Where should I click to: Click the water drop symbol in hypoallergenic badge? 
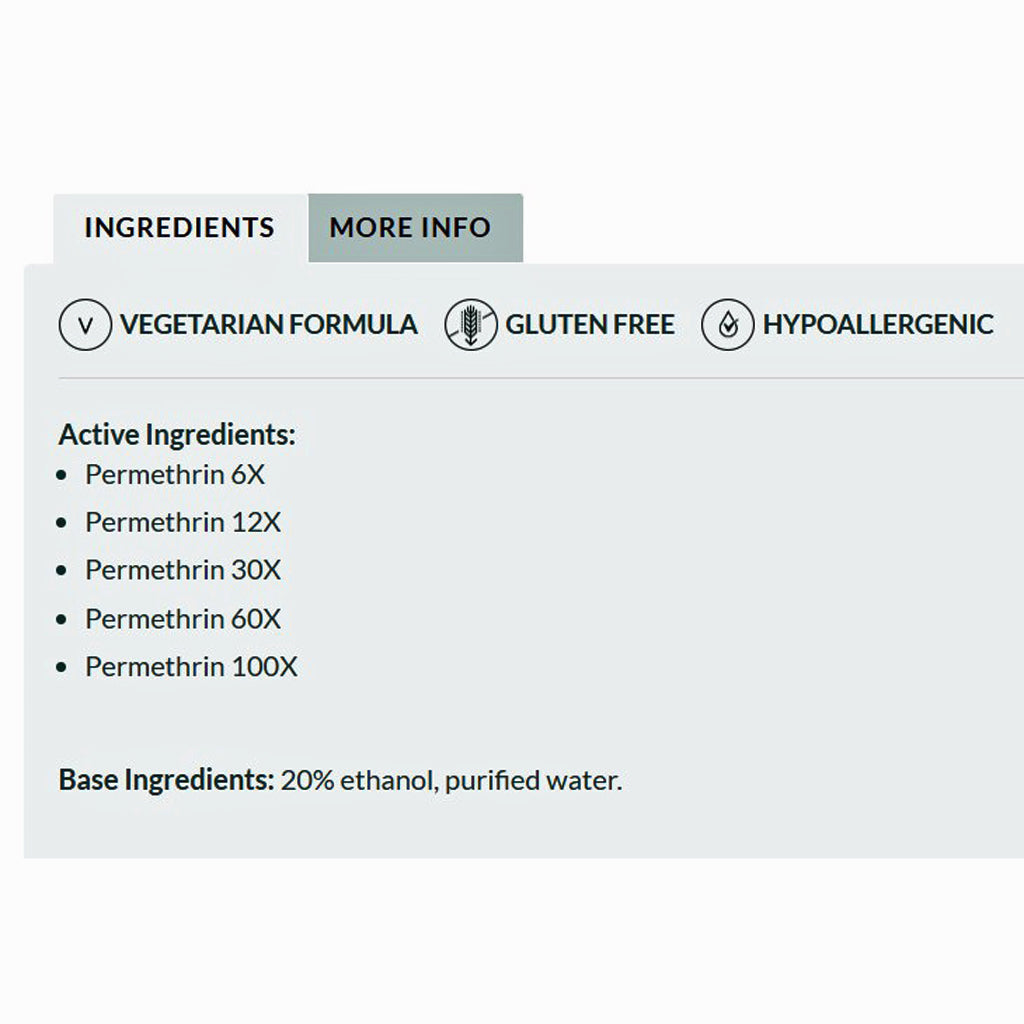click(729, 324)
